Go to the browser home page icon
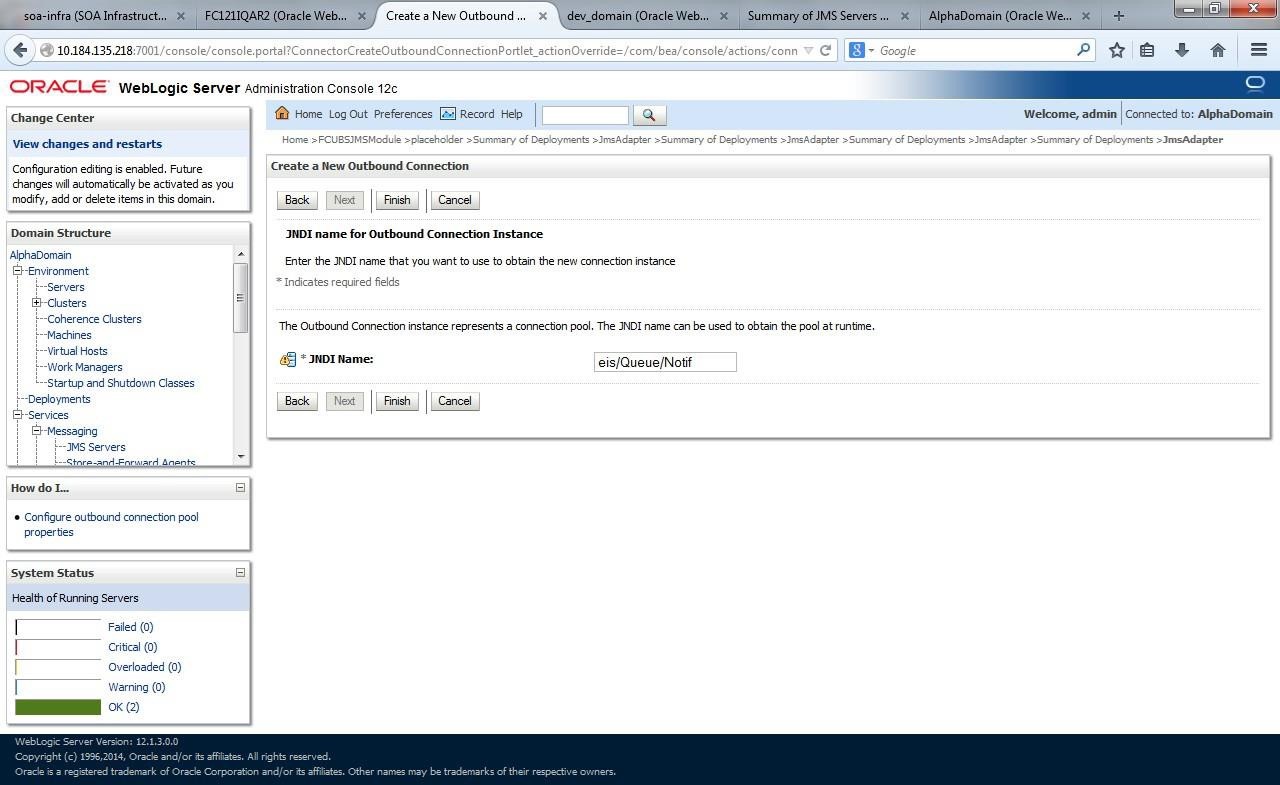The height and width of the screenshot is (785, 1280). click(1218, 50)
